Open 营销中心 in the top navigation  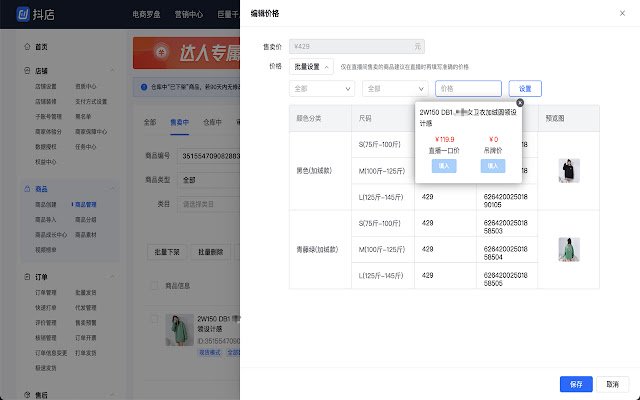pos(189,14)
